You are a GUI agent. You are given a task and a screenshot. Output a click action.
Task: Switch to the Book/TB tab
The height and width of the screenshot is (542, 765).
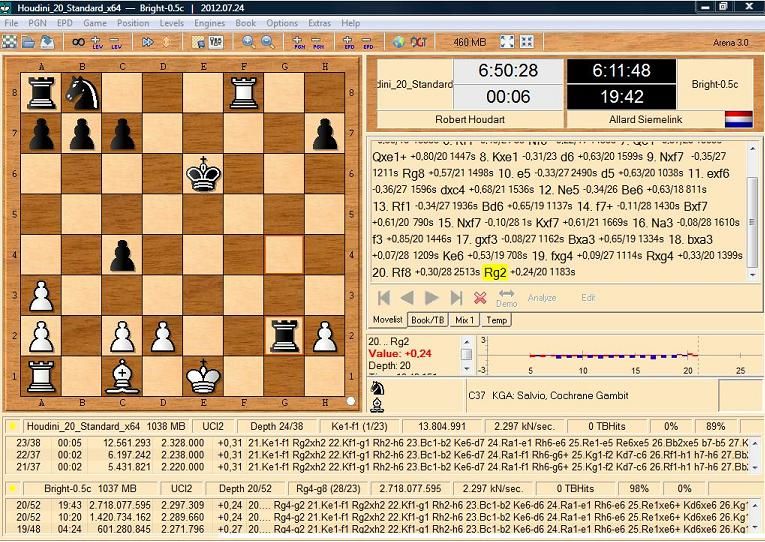tap(428, 320)
